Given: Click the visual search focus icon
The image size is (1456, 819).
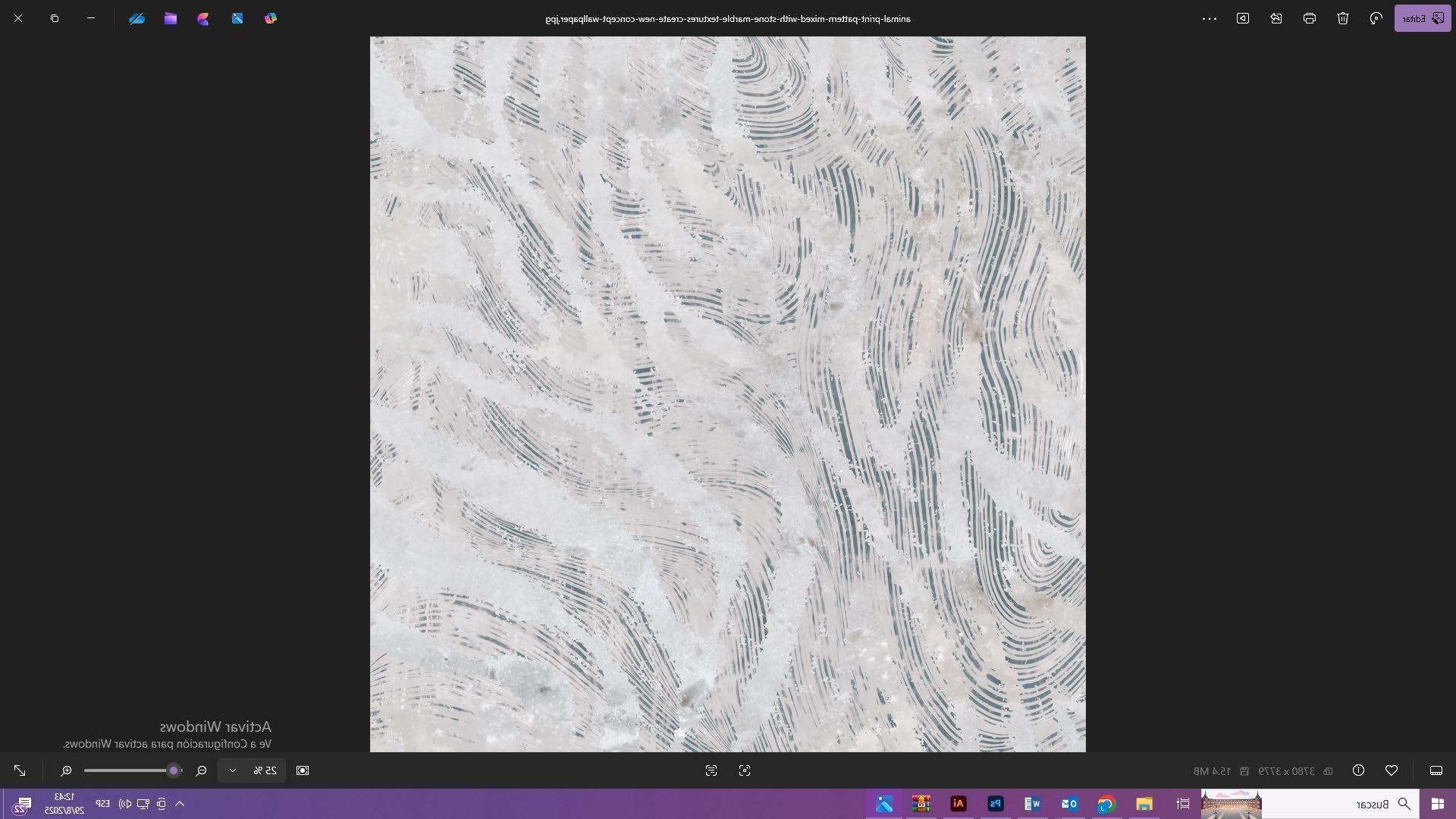Looking at the screenshot, I should [x=745, y=770].
